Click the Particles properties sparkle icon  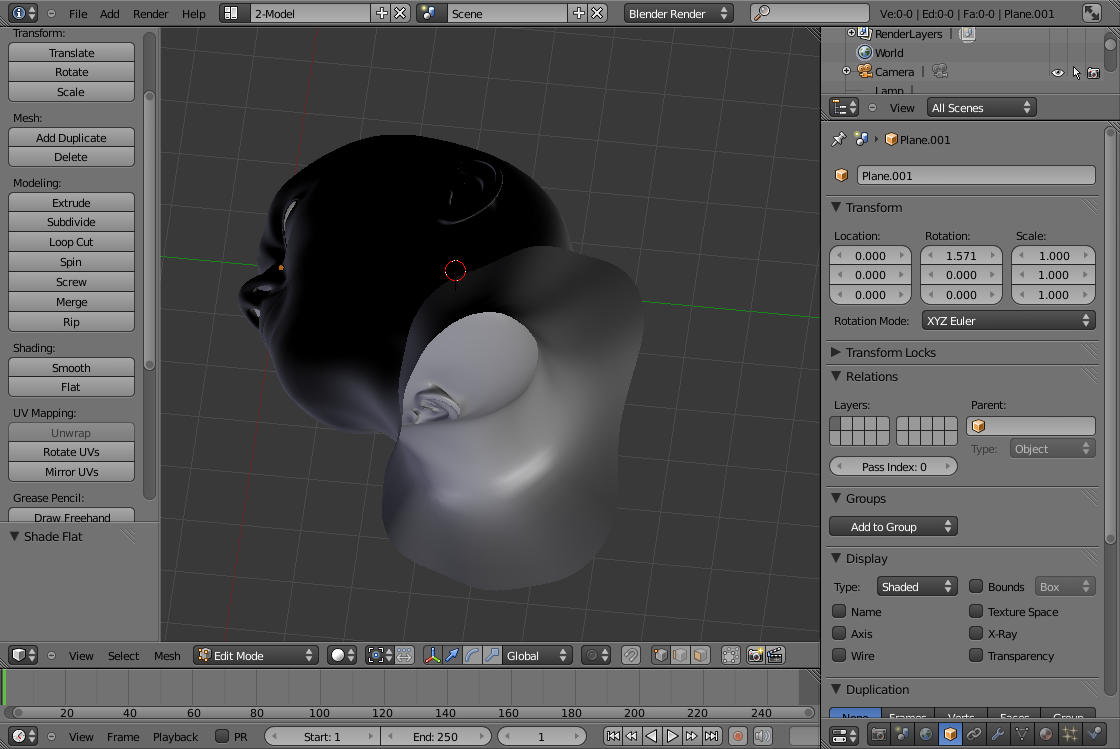pos(1070,735)
